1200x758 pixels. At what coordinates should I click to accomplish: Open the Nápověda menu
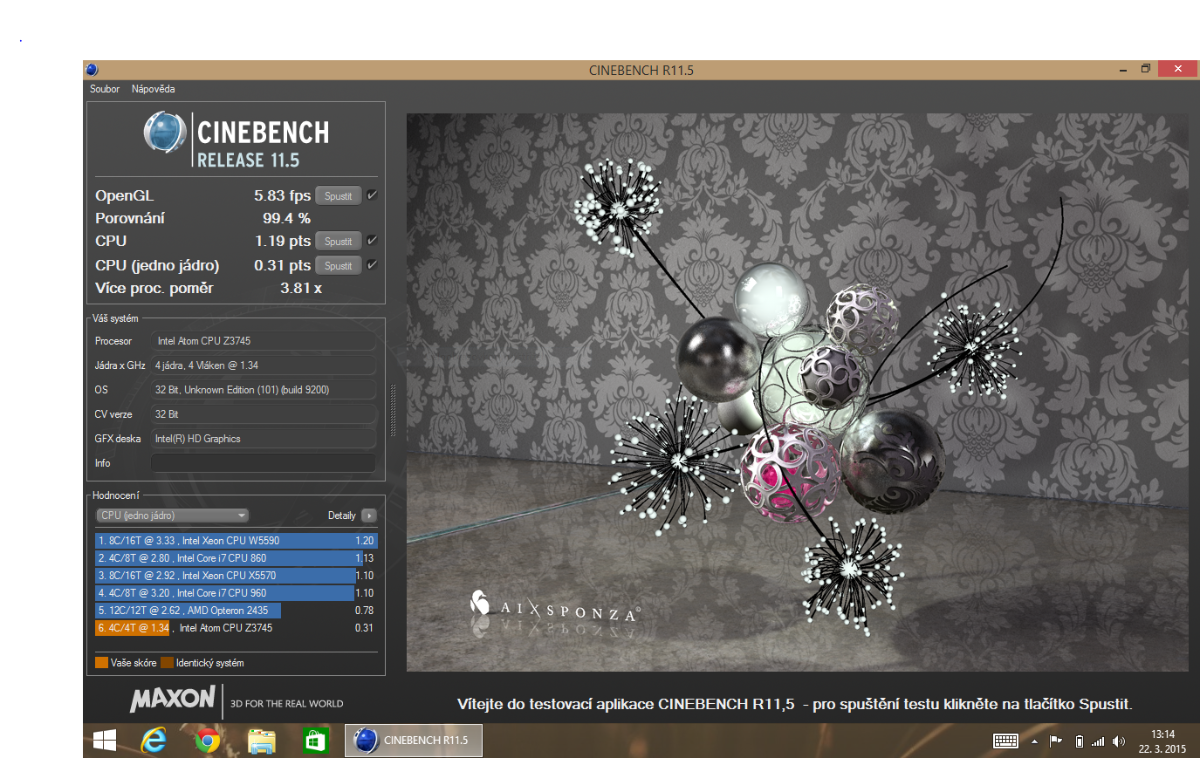pos(153,89)
